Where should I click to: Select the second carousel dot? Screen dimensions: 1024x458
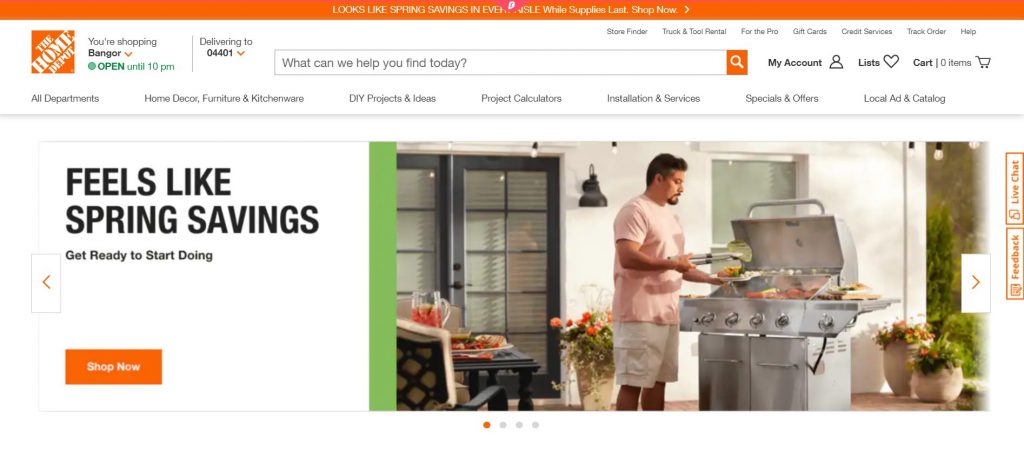coord(503,425)
